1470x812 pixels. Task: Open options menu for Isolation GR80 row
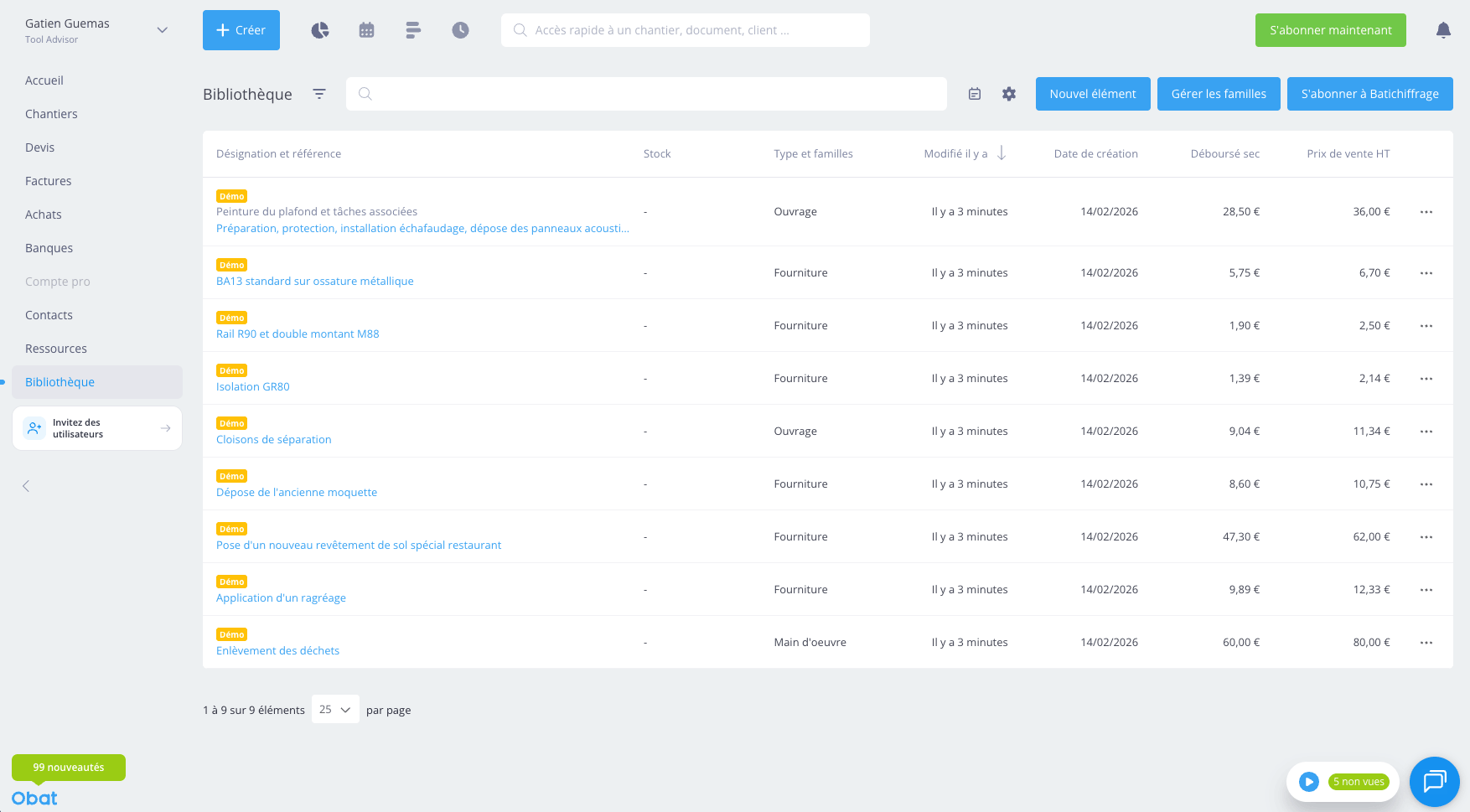click(x=1426, y=379)
